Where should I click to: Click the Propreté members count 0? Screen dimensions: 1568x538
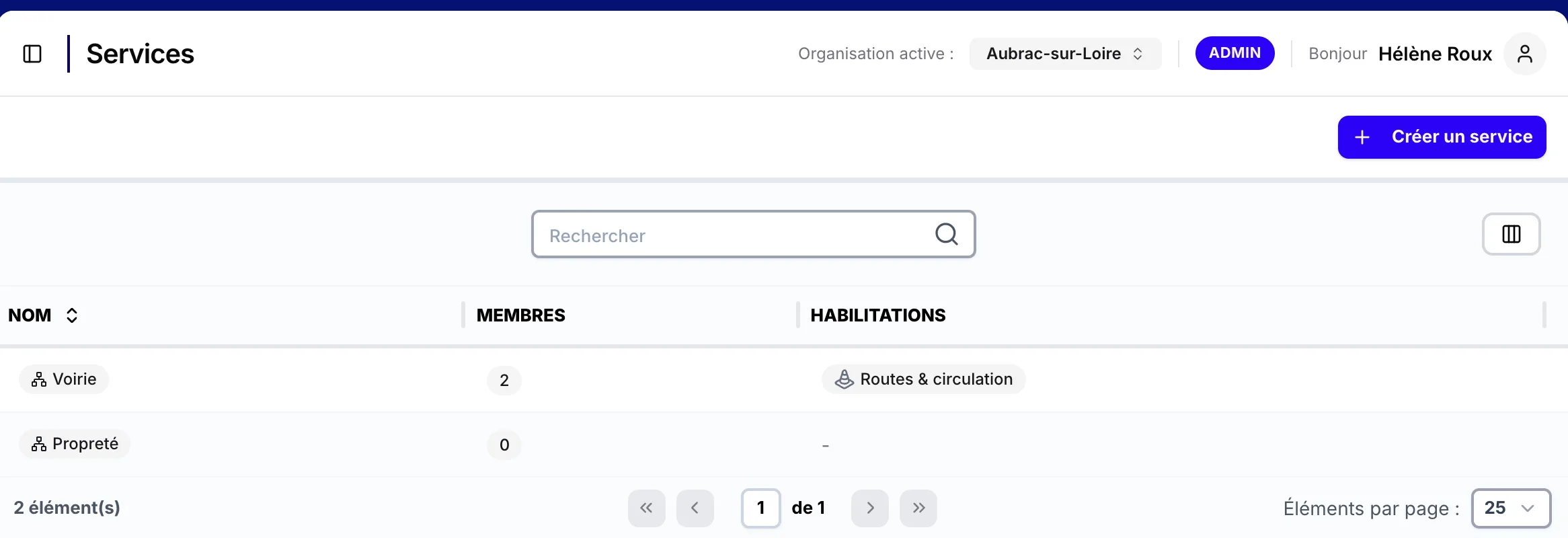pyautogui.click(x=504, y=445)
